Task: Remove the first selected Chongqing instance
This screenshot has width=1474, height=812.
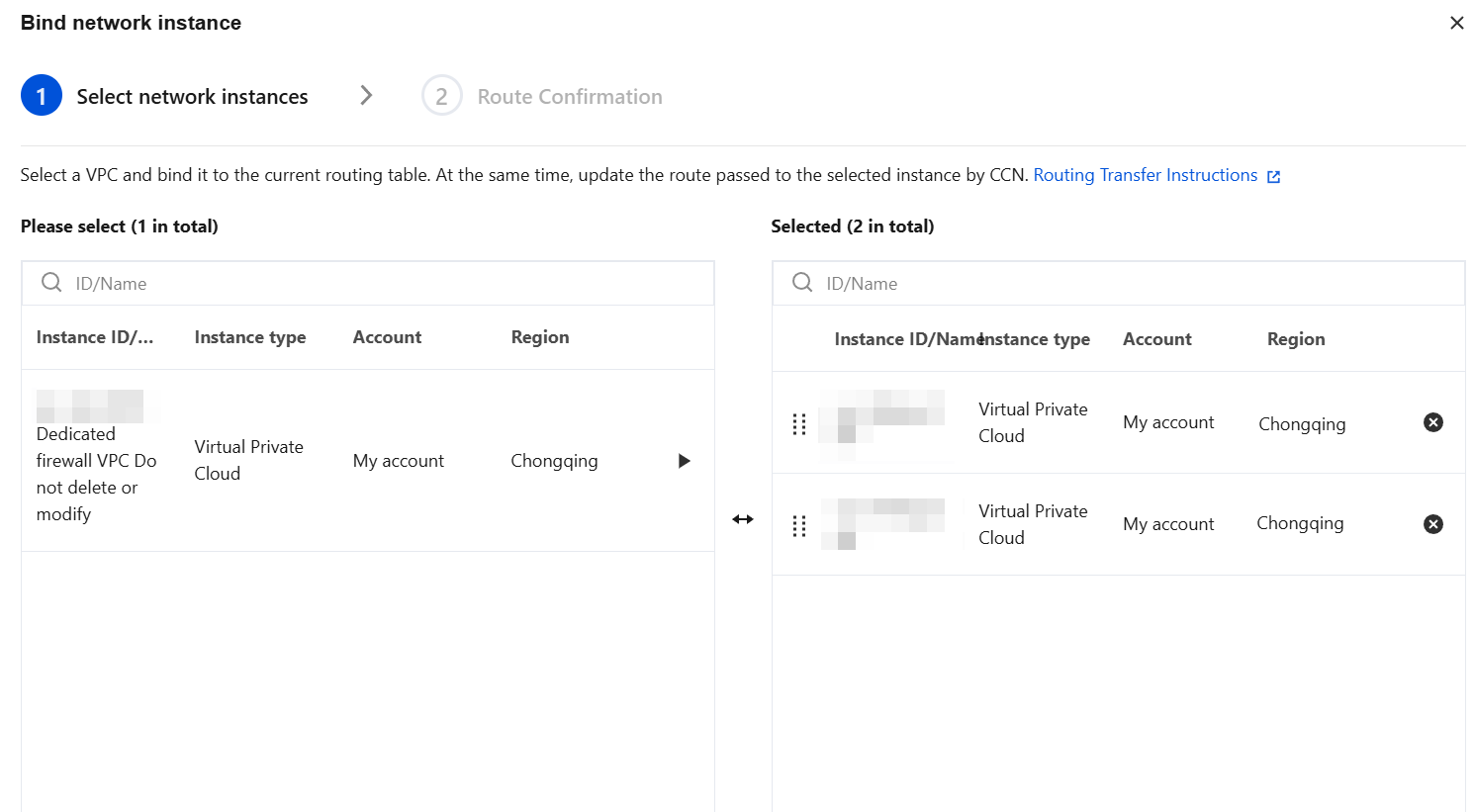Action: click(1432, 422)
